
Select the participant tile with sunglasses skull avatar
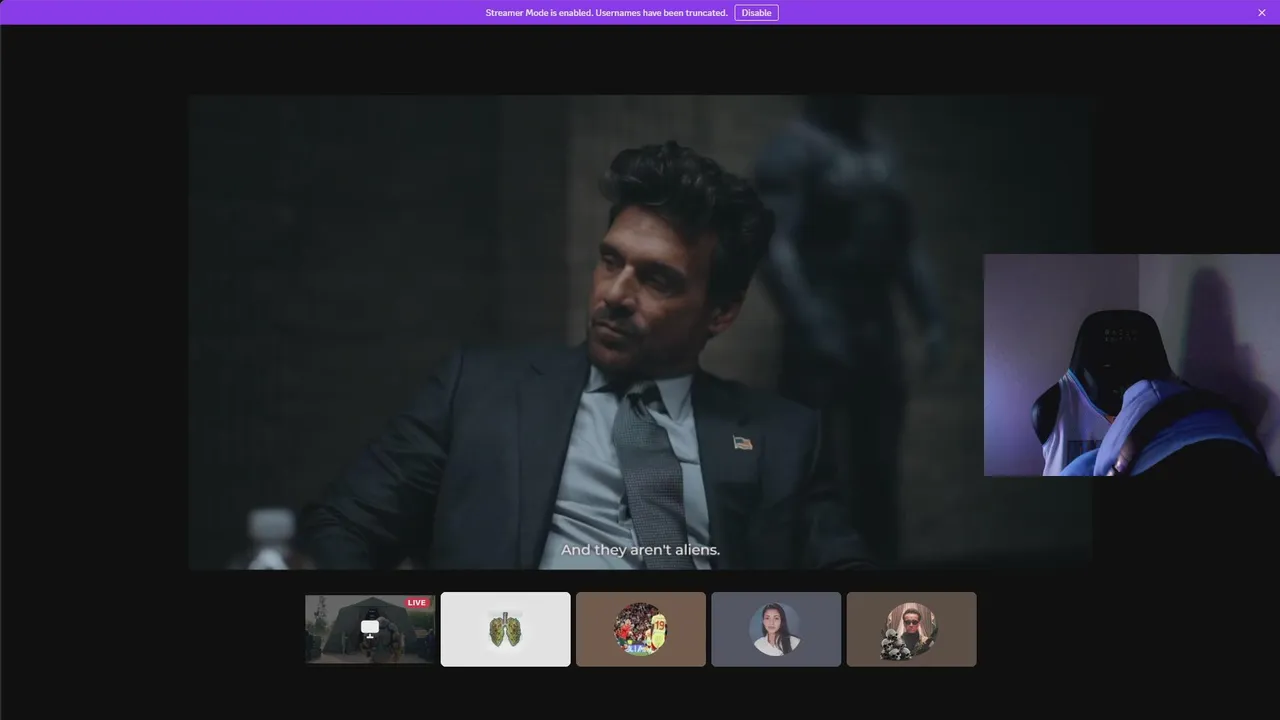point(911,629)
